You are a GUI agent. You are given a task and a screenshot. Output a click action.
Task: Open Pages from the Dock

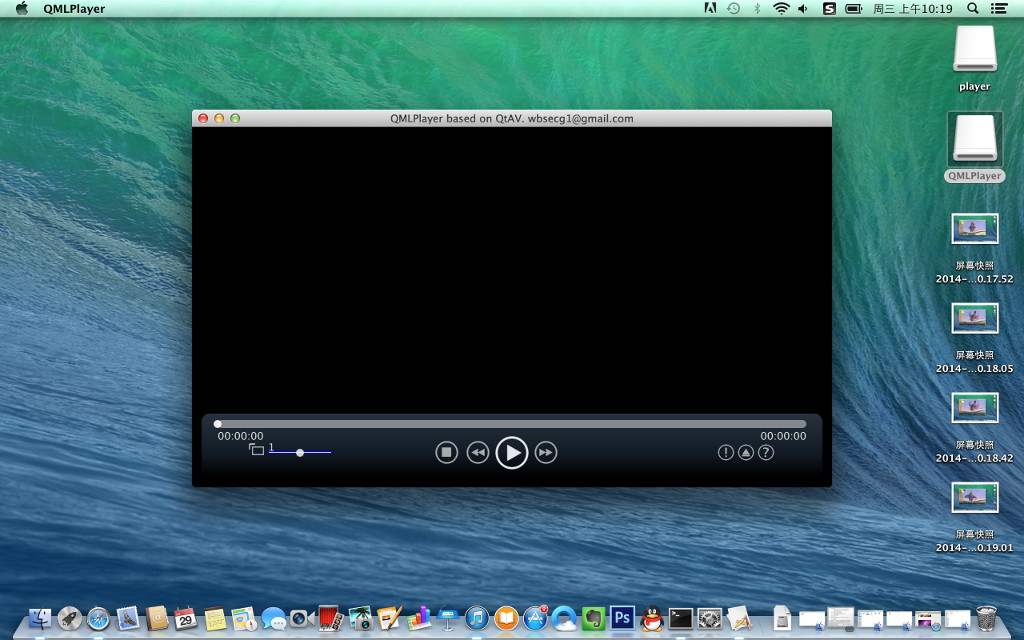pos(389,618)
